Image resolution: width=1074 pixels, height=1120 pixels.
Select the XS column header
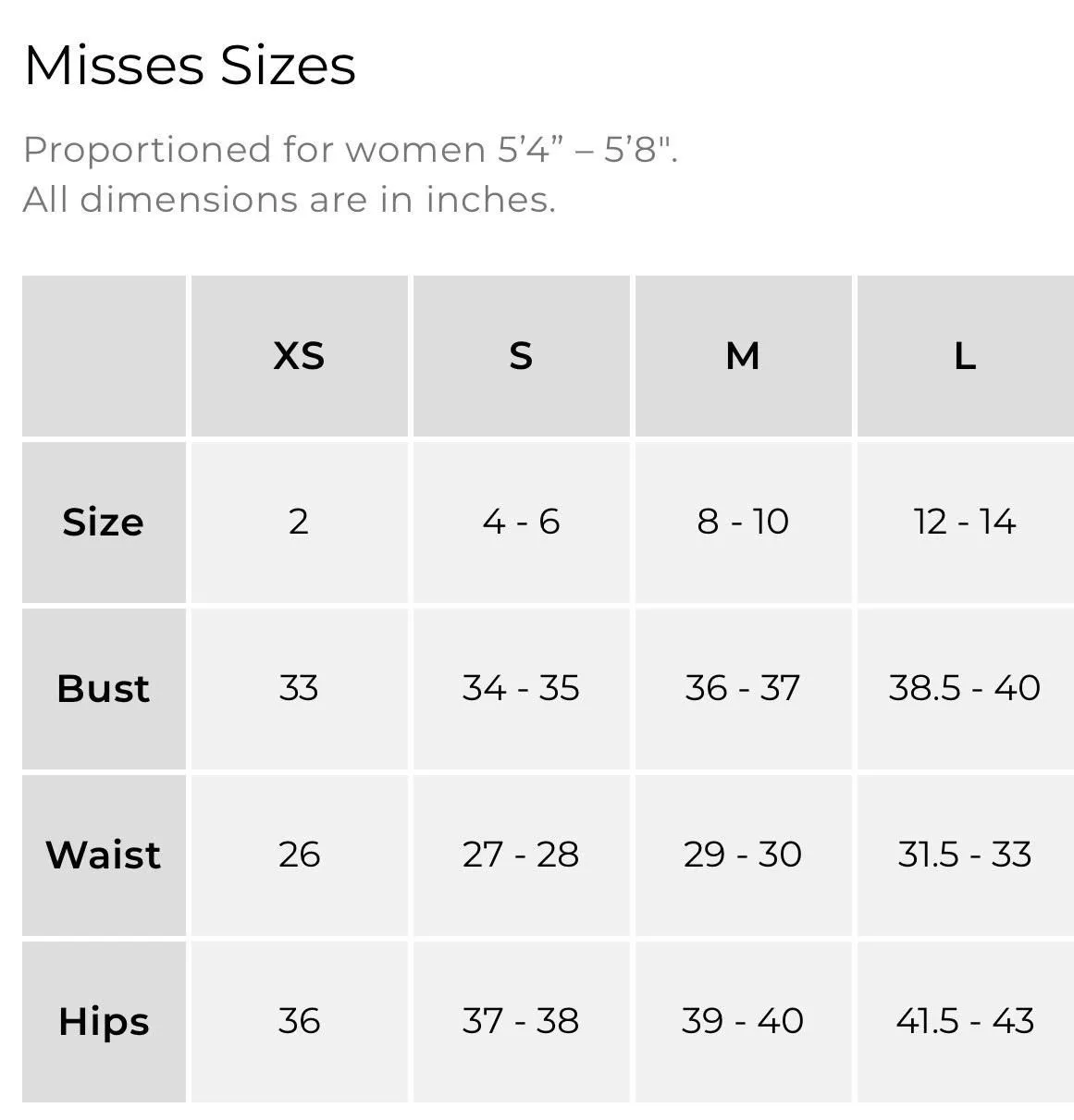(299, 356)
